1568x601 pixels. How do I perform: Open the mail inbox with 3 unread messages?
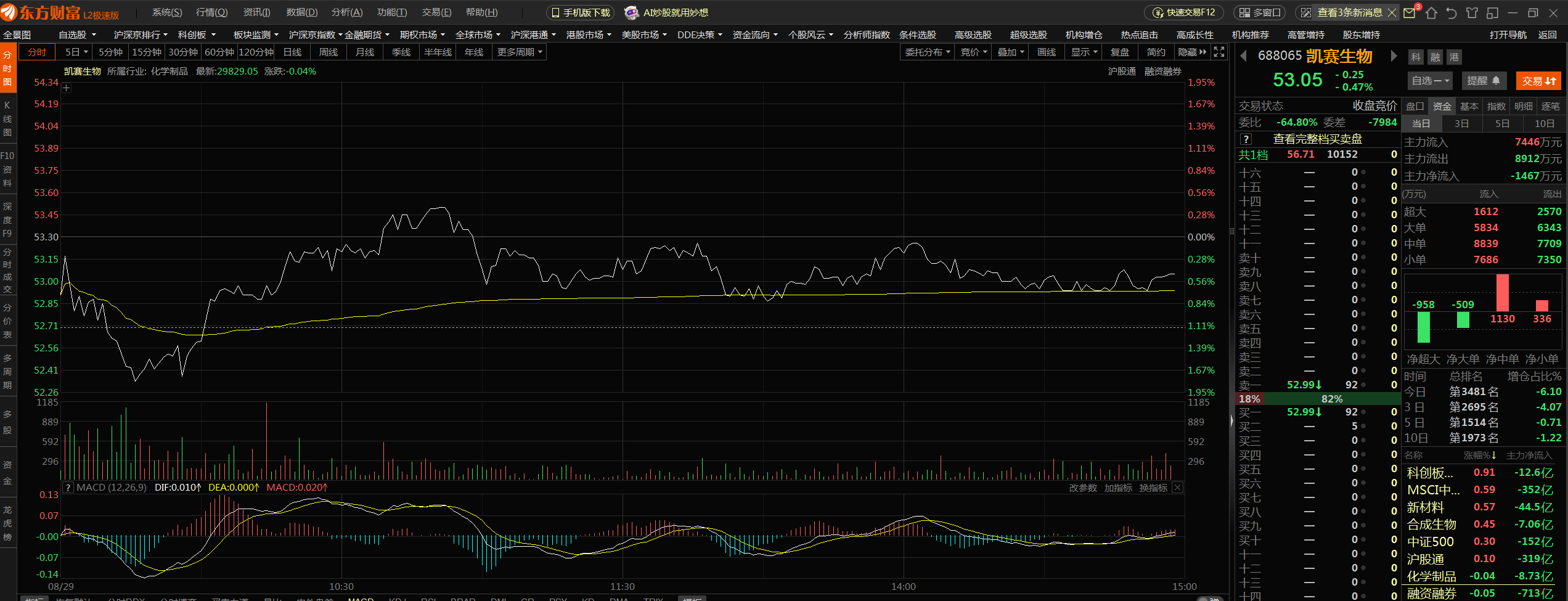click(x=1409, y=12)
